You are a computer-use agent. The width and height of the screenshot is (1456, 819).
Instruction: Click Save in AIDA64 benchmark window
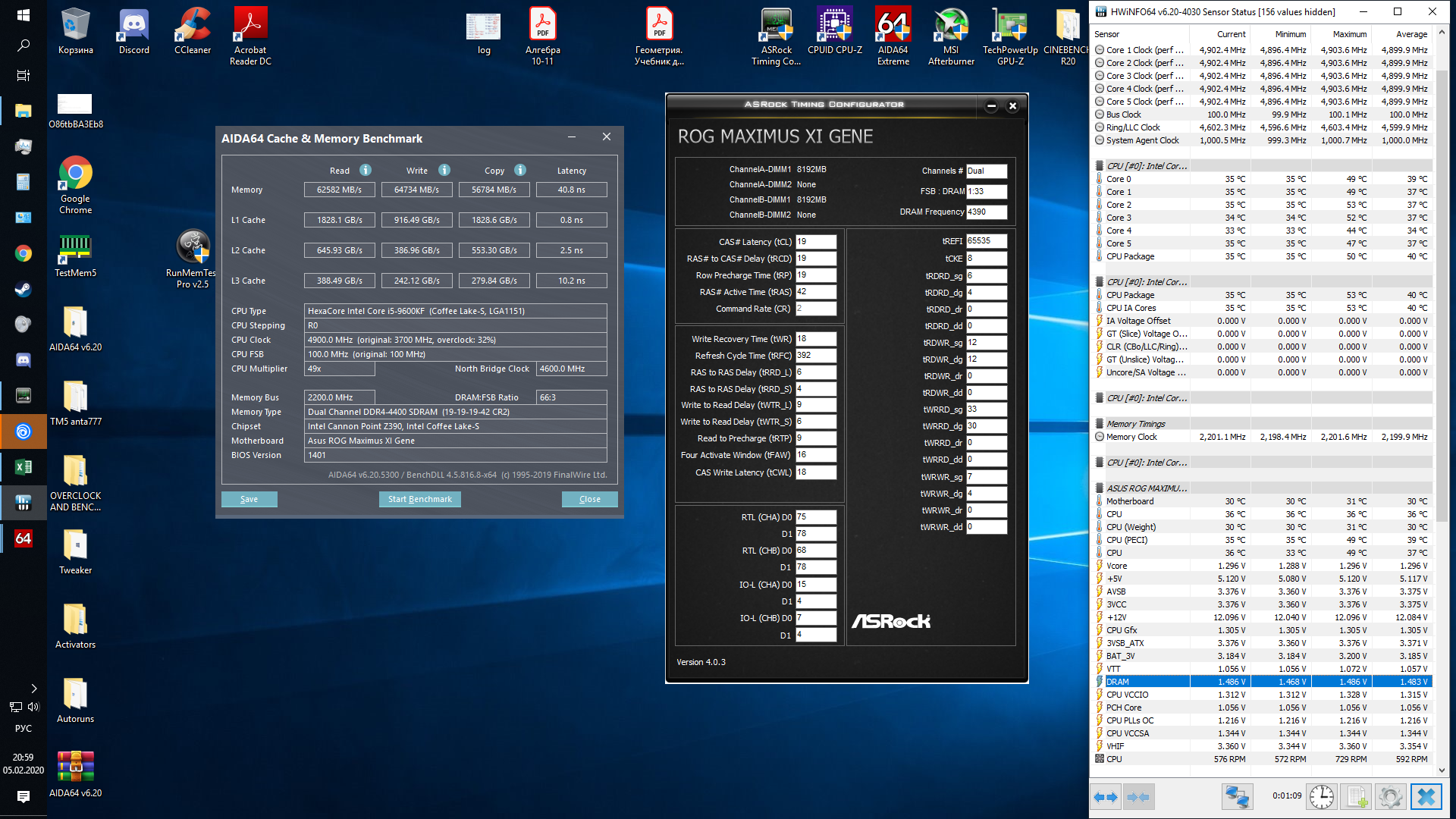(x=249, y=499)
